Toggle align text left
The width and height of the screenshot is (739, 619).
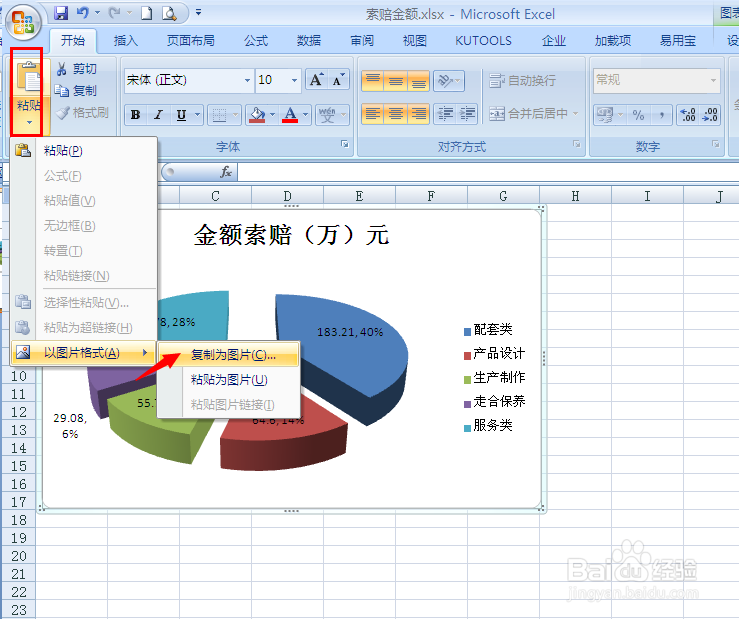[373, 114]
